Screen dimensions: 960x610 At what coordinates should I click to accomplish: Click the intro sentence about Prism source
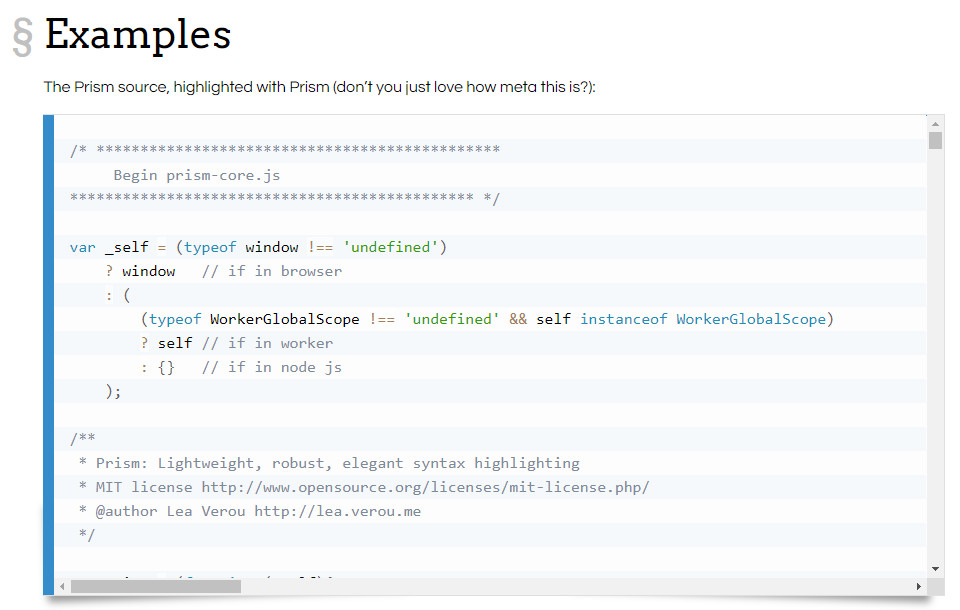point(319,87)
